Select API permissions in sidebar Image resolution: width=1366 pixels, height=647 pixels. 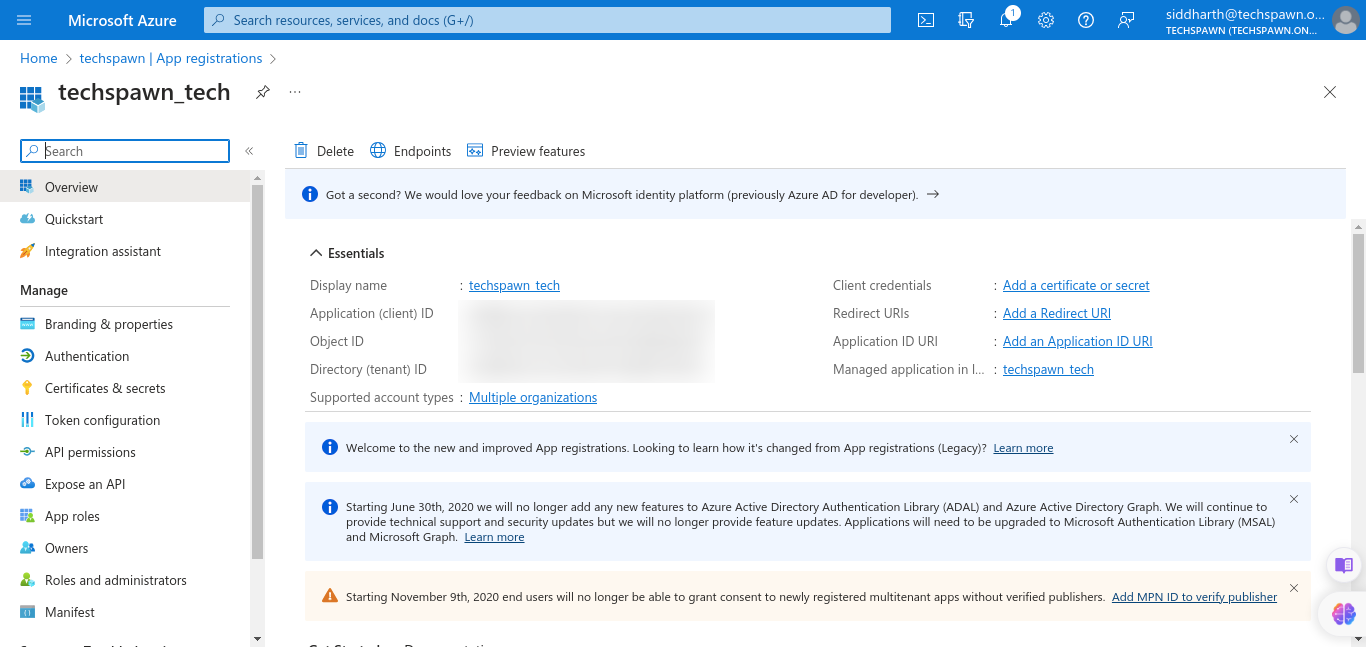(x=90, y=452)
